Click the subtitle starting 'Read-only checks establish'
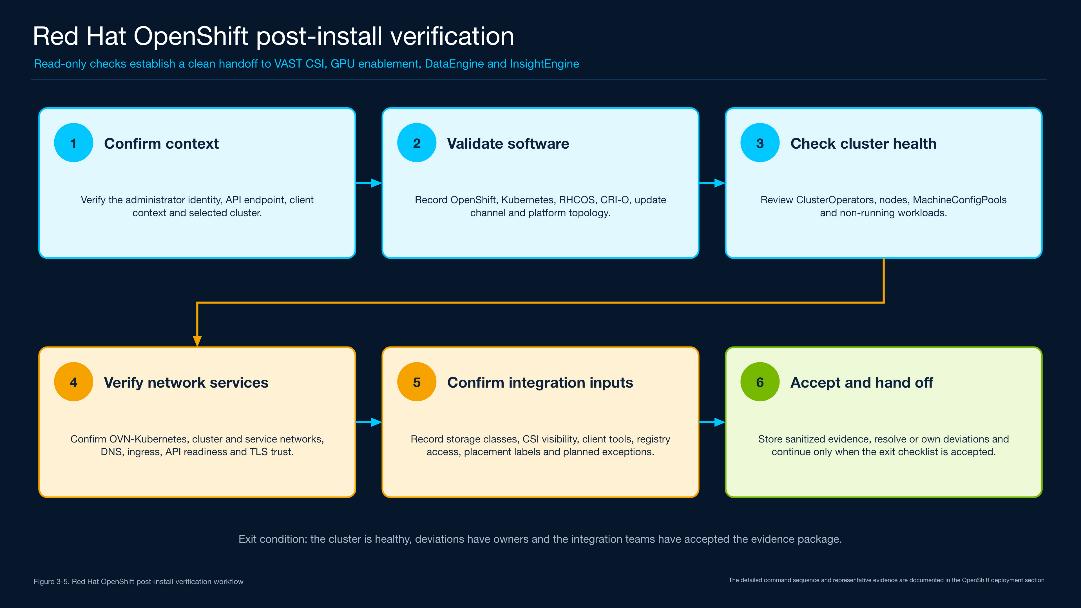Viewport: 1081px width, 608px height. (306, 64)
